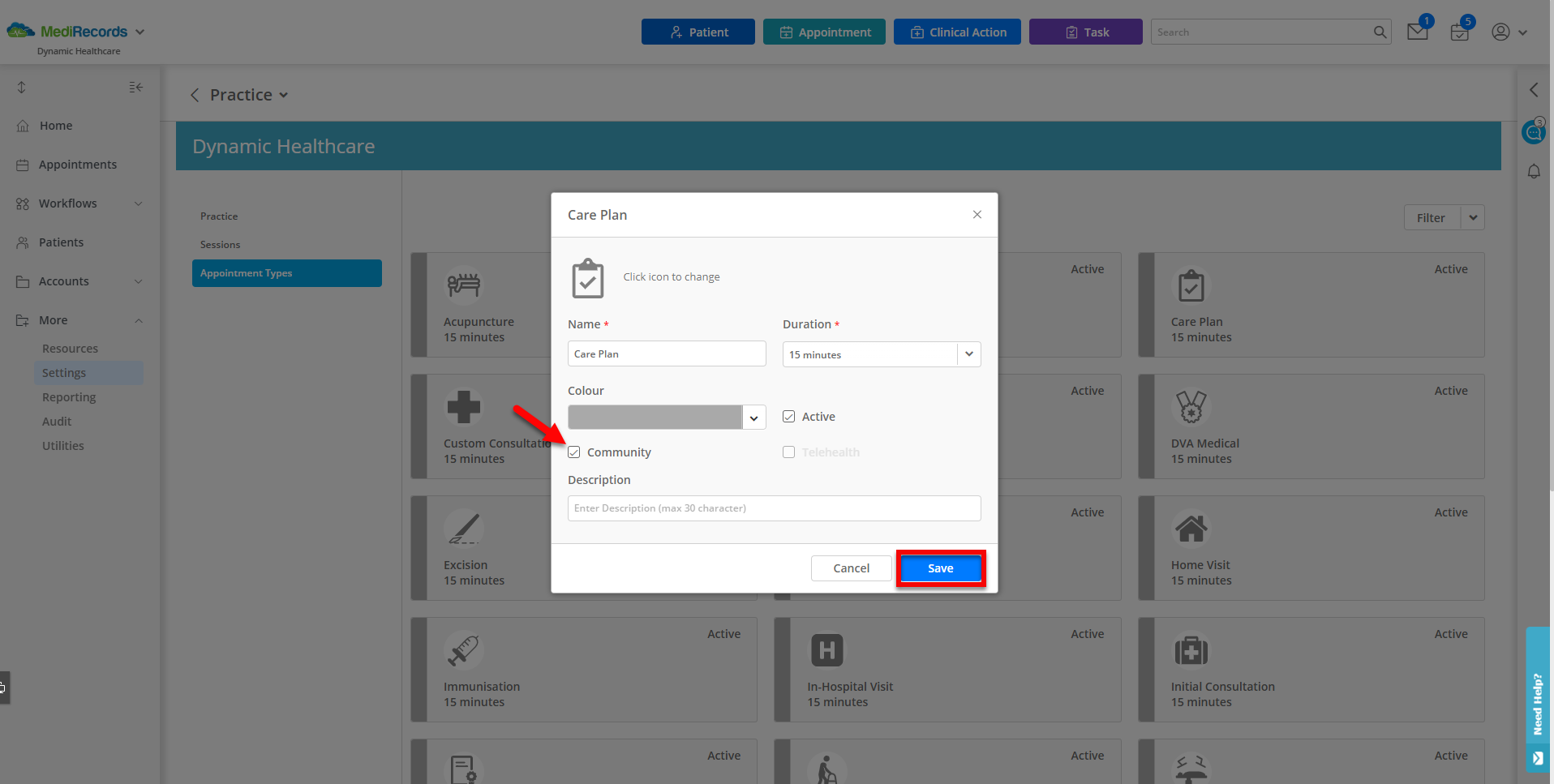This screenshot has height=784, width=1554.
Task: Click the MediRecords logo
Action: coord(67,32)
